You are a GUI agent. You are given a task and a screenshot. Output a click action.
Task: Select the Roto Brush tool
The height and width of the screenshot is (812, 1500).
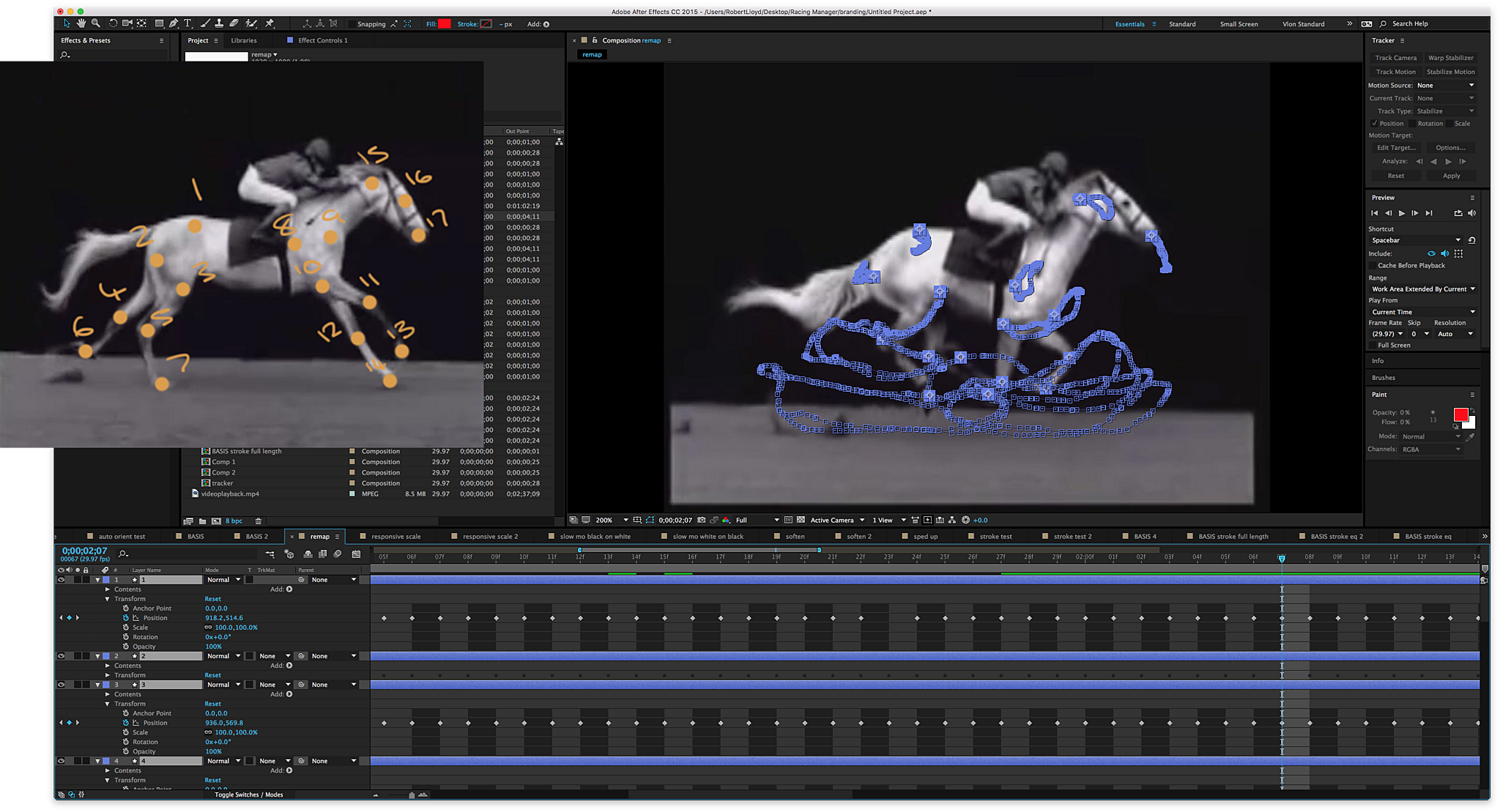pos(251,23)
